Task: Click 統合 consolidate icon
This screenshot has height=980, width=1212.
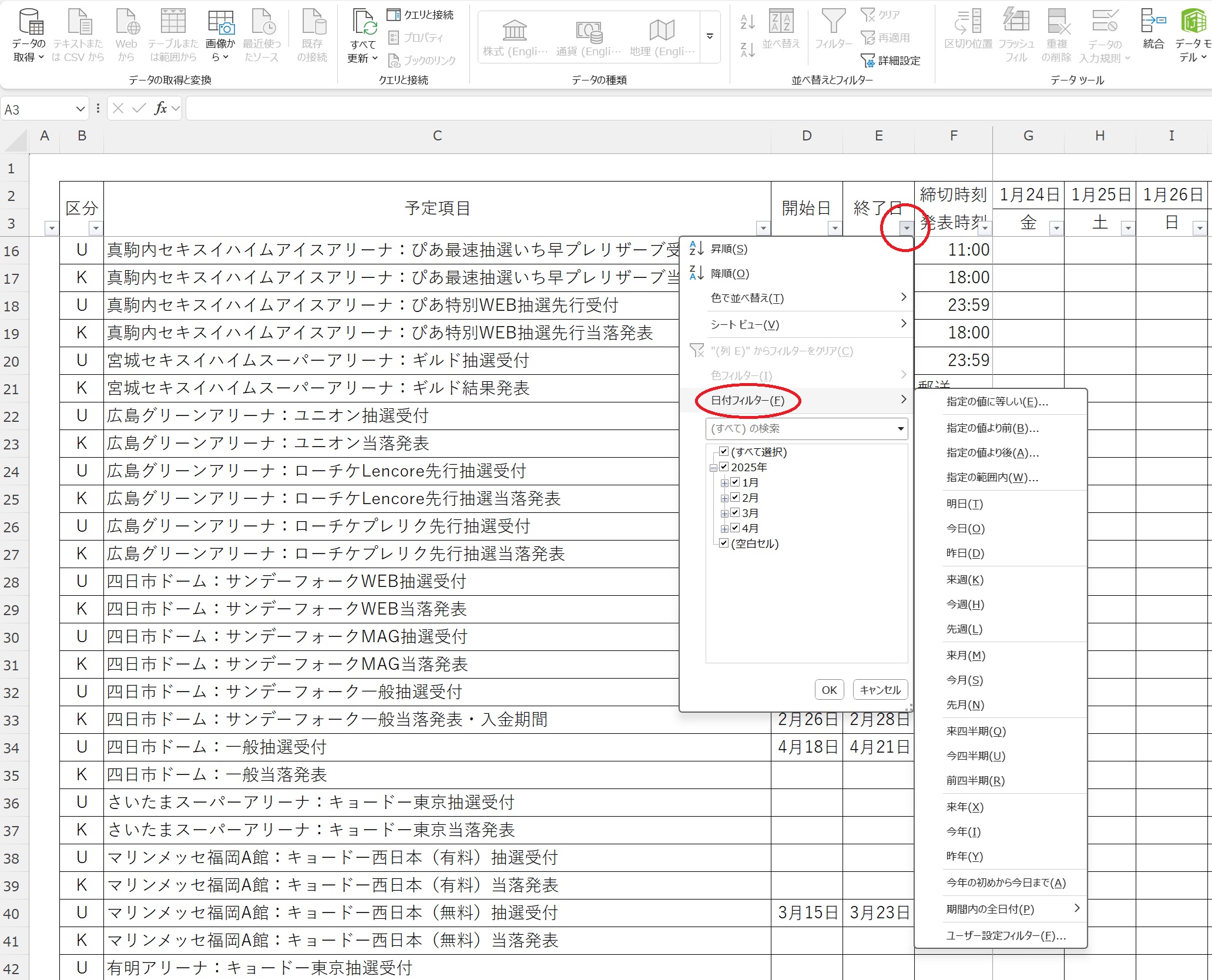Action: [1153, 29]
